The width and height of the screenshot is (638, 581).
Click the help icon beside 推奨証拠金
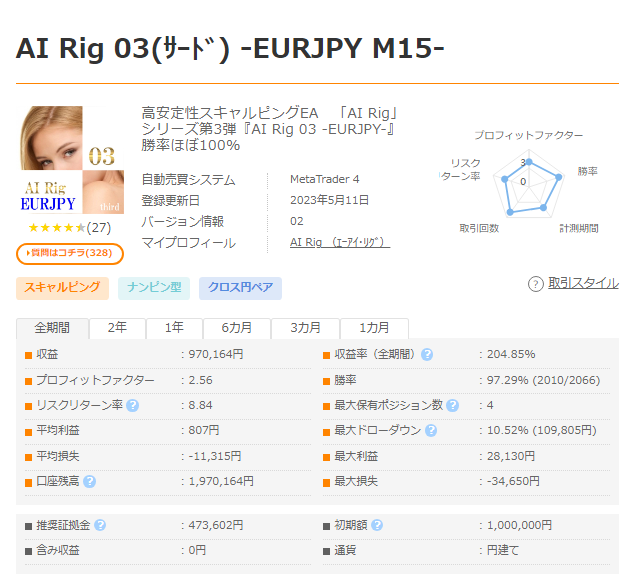click(100, 525)
